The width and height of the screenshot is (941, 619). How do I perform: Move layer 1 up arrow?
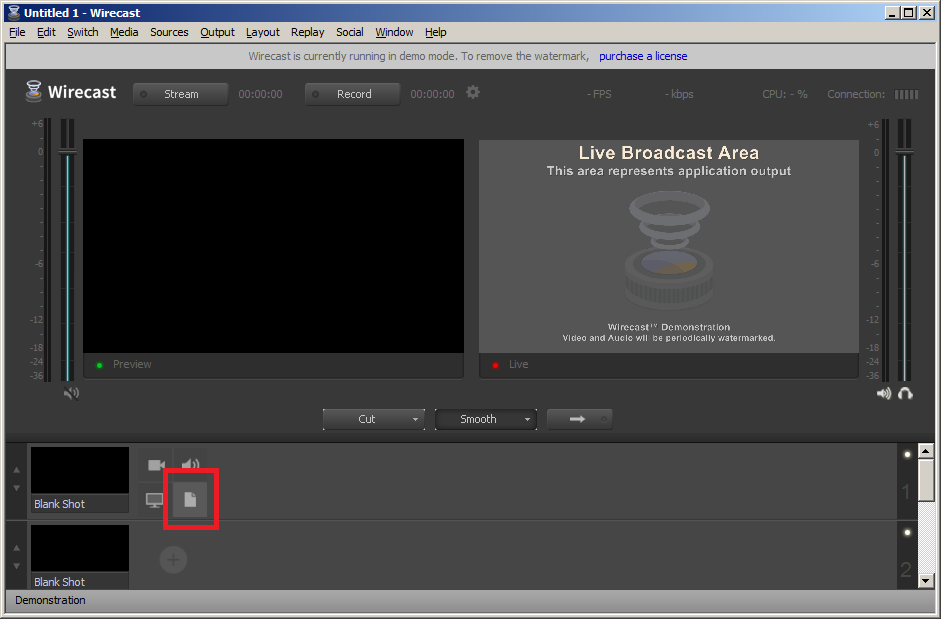coord(17,470)
